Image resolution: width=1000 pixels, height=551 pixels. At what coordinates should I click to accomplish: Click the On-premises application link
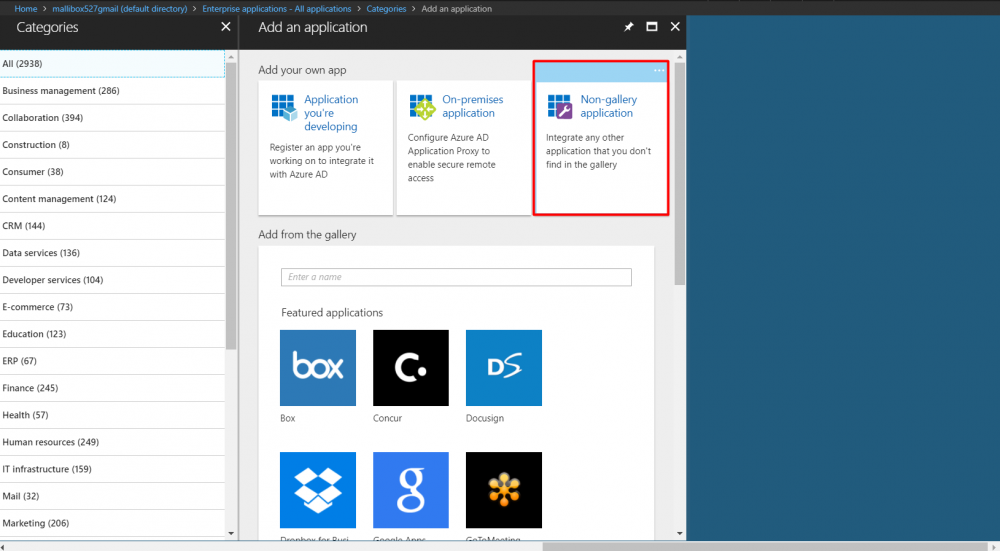click(473, 106)
